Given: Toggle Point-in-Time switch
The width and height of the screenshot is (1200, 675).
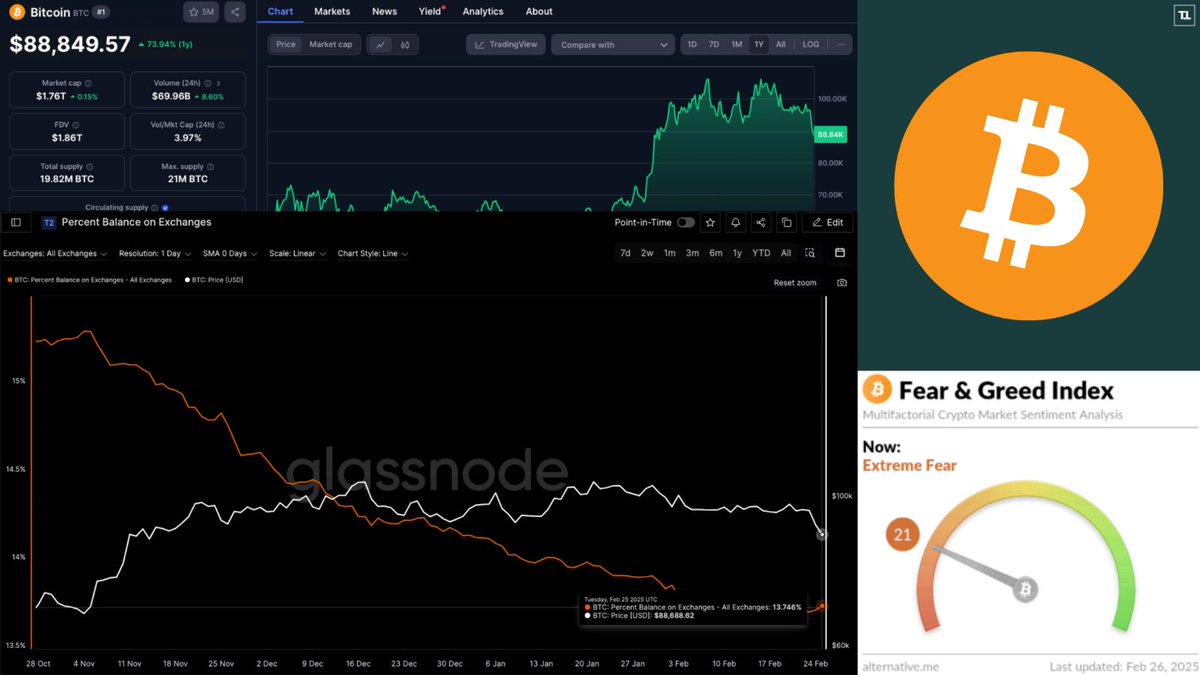Looking at the screenshot, I should (686, 222).
